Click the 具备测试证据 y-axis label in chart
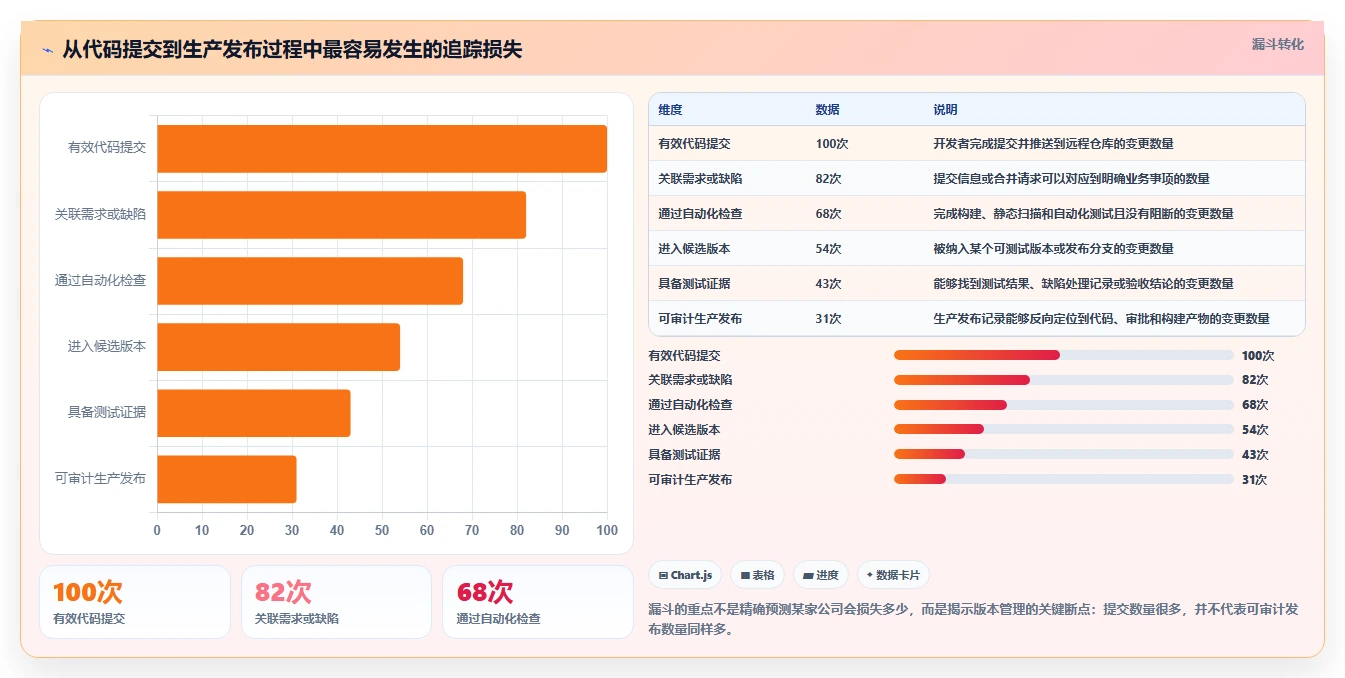This screenshot has height=678, width=1345. 107,412
